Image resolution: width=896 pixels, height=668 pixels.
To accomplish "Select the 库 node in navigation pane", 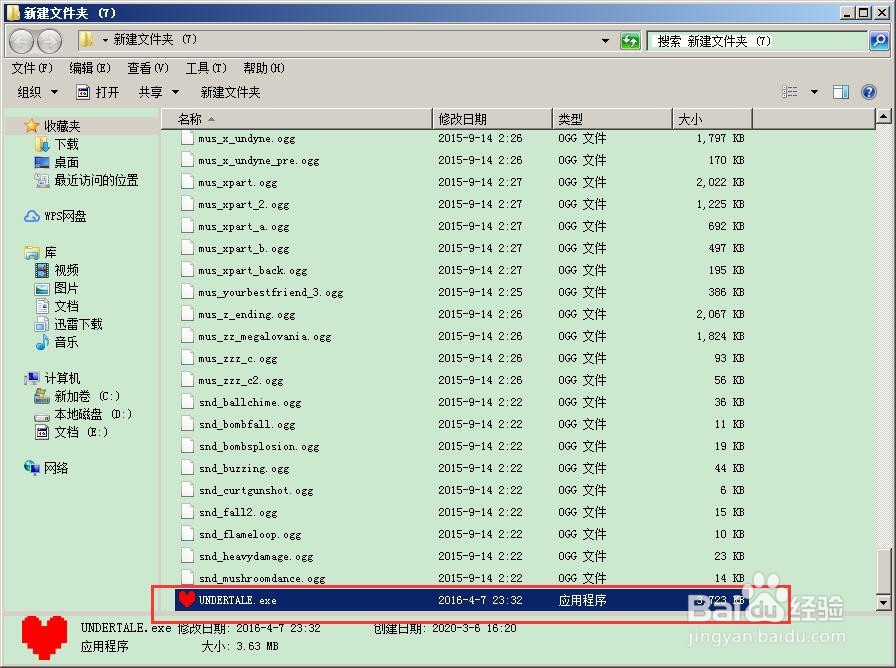I will click(50, 252).
